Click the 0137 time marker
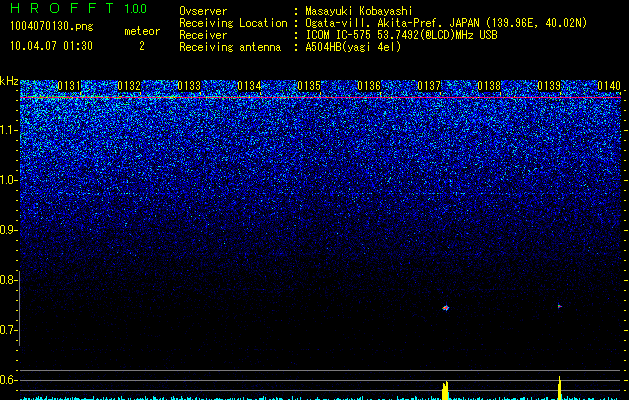Viewport: 629px width, 400px height. coord(429,86)
